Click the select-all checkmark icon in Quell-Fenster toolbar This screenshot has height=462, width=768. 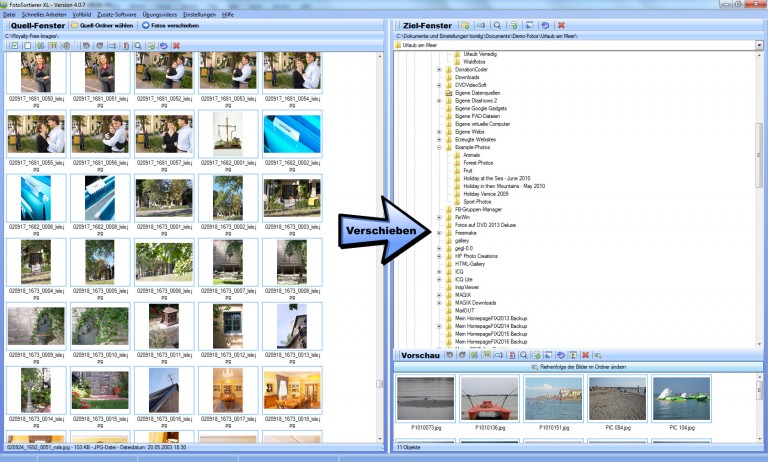pos(14,46)
